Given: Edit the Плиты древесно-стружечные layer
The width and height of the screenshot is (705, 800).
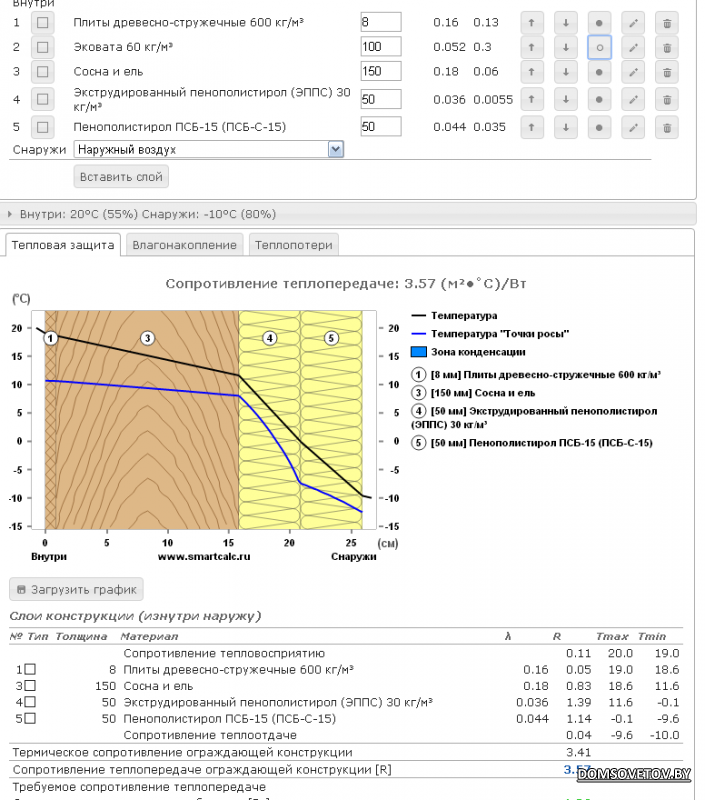Looking at the screenshot, I should click(x=633, y=23).
